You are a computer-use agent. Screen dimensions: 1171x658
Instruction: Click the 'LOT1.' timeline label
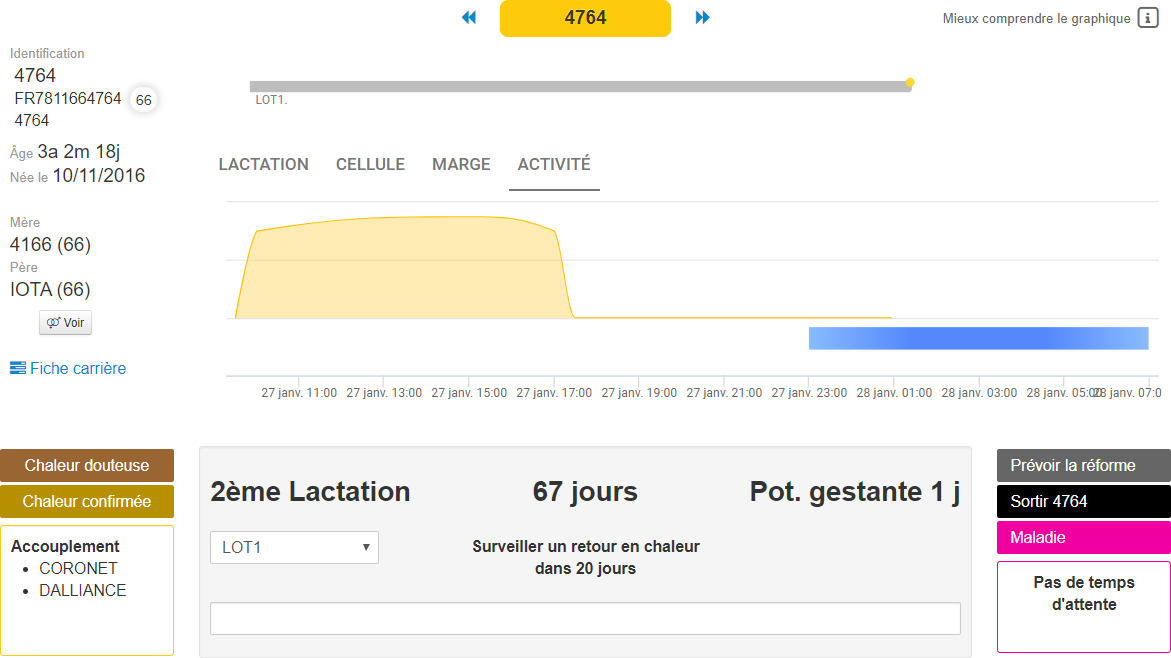(x=271, y=100)
